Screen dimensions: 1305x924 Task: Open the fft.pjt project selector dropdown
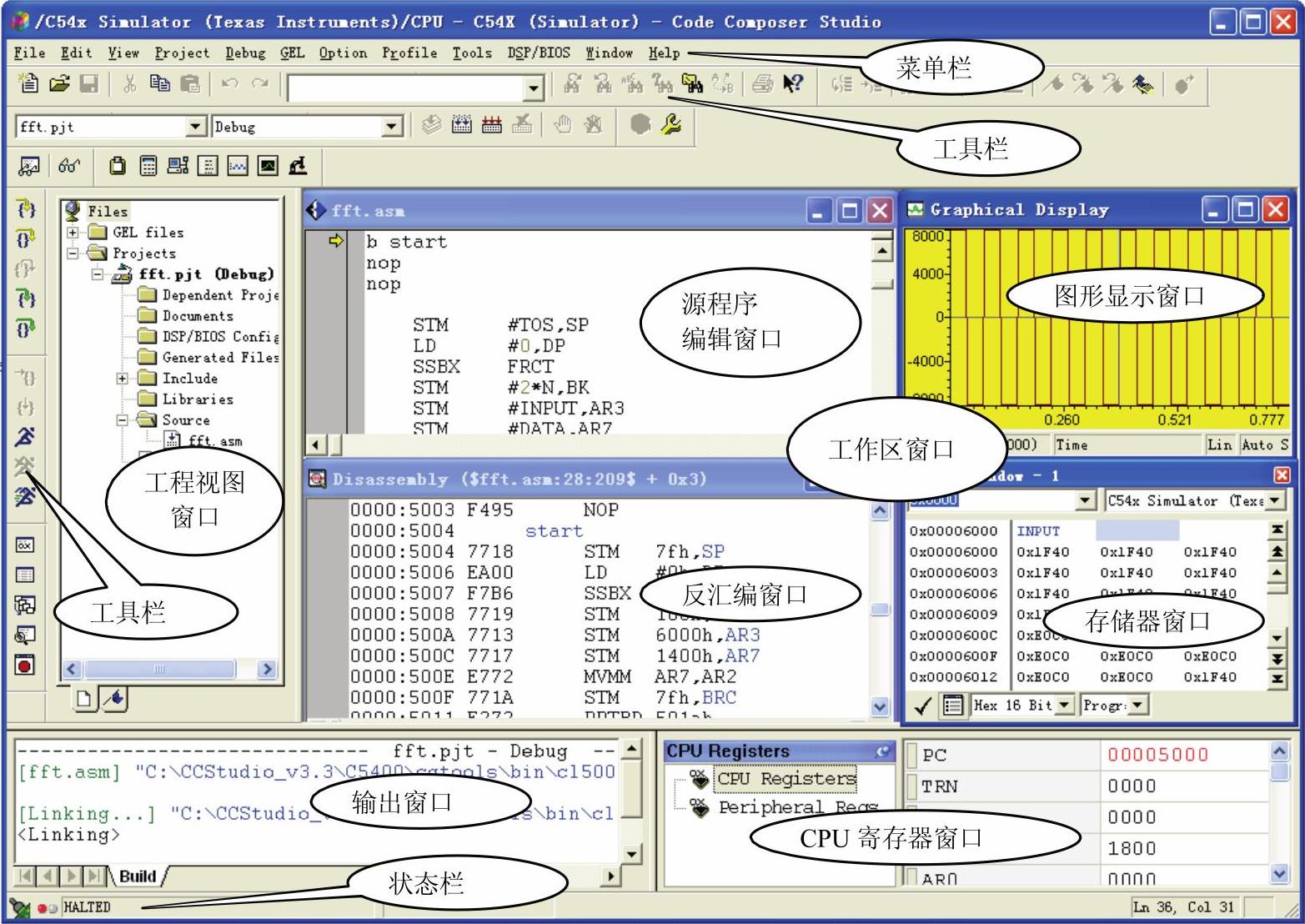point(196,126)
